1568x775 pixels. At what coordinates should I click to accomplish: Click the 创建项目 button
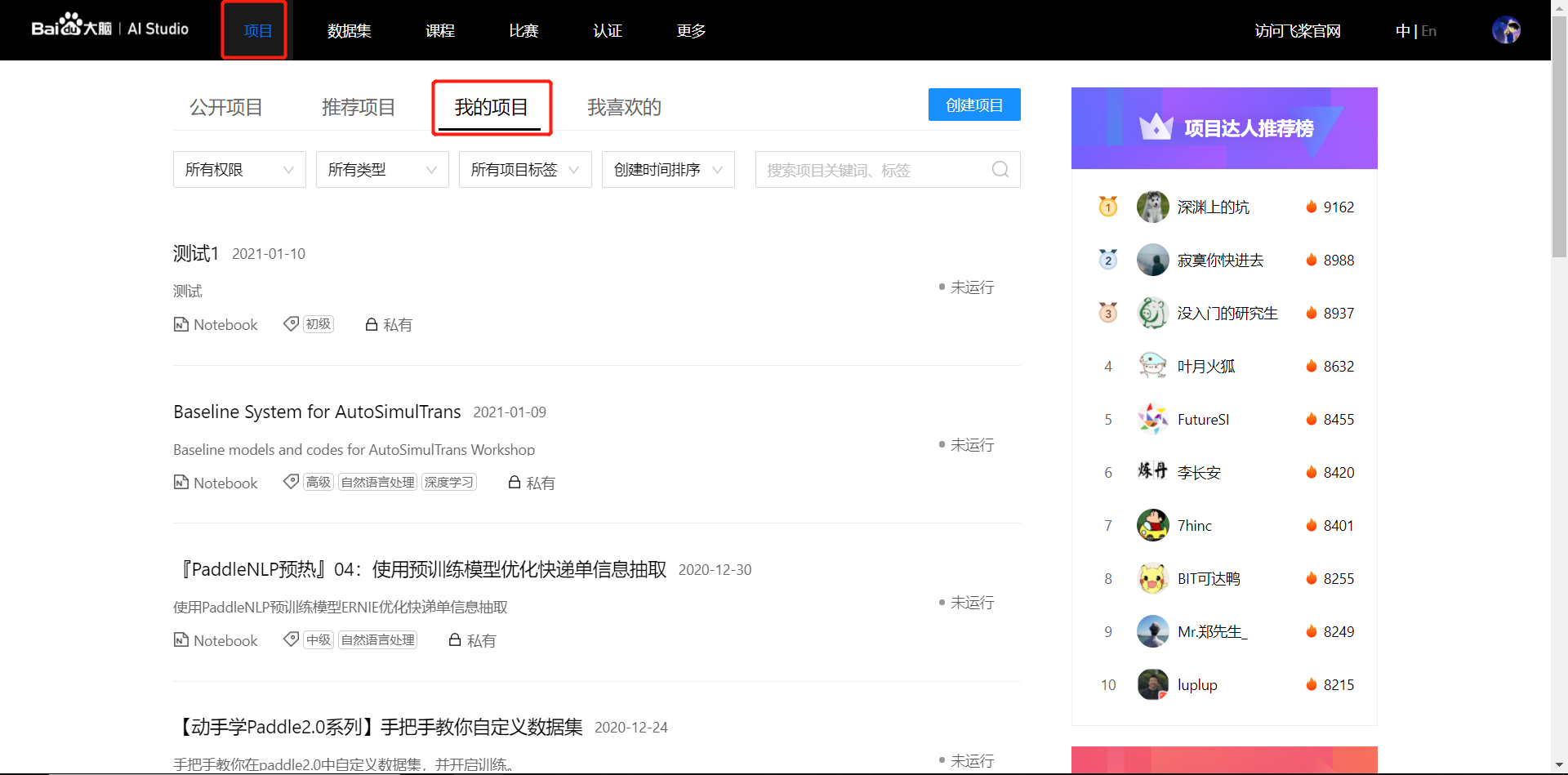coord(973,105)
